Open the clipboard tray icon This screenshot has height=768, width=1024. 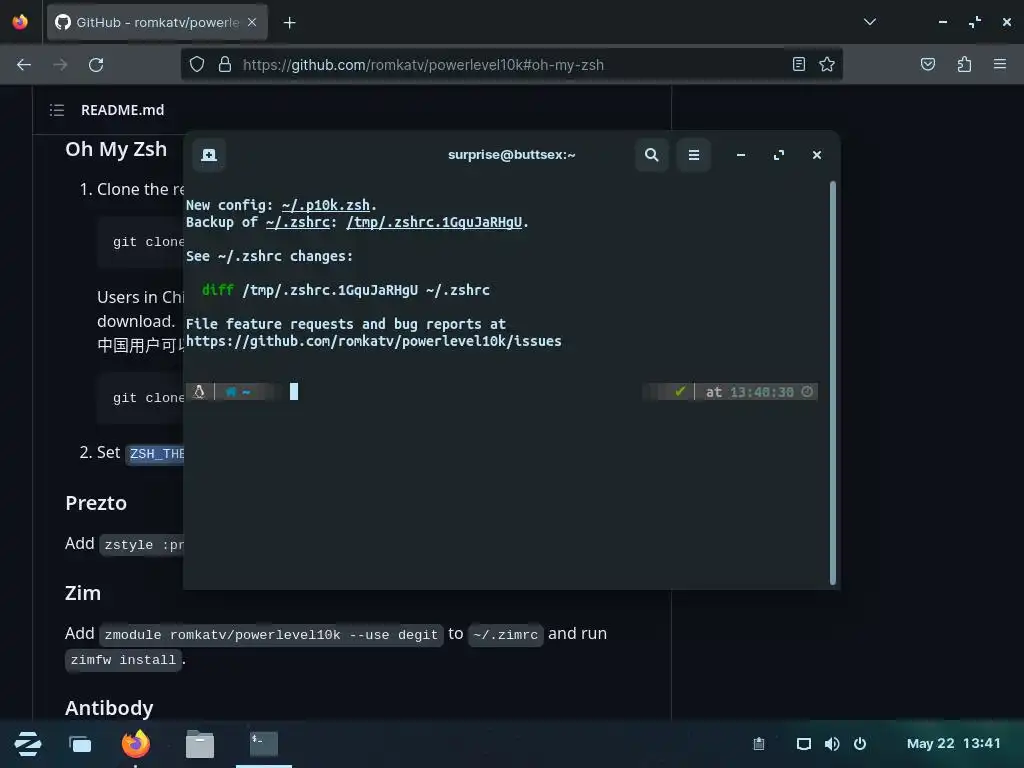pos(759,744)
